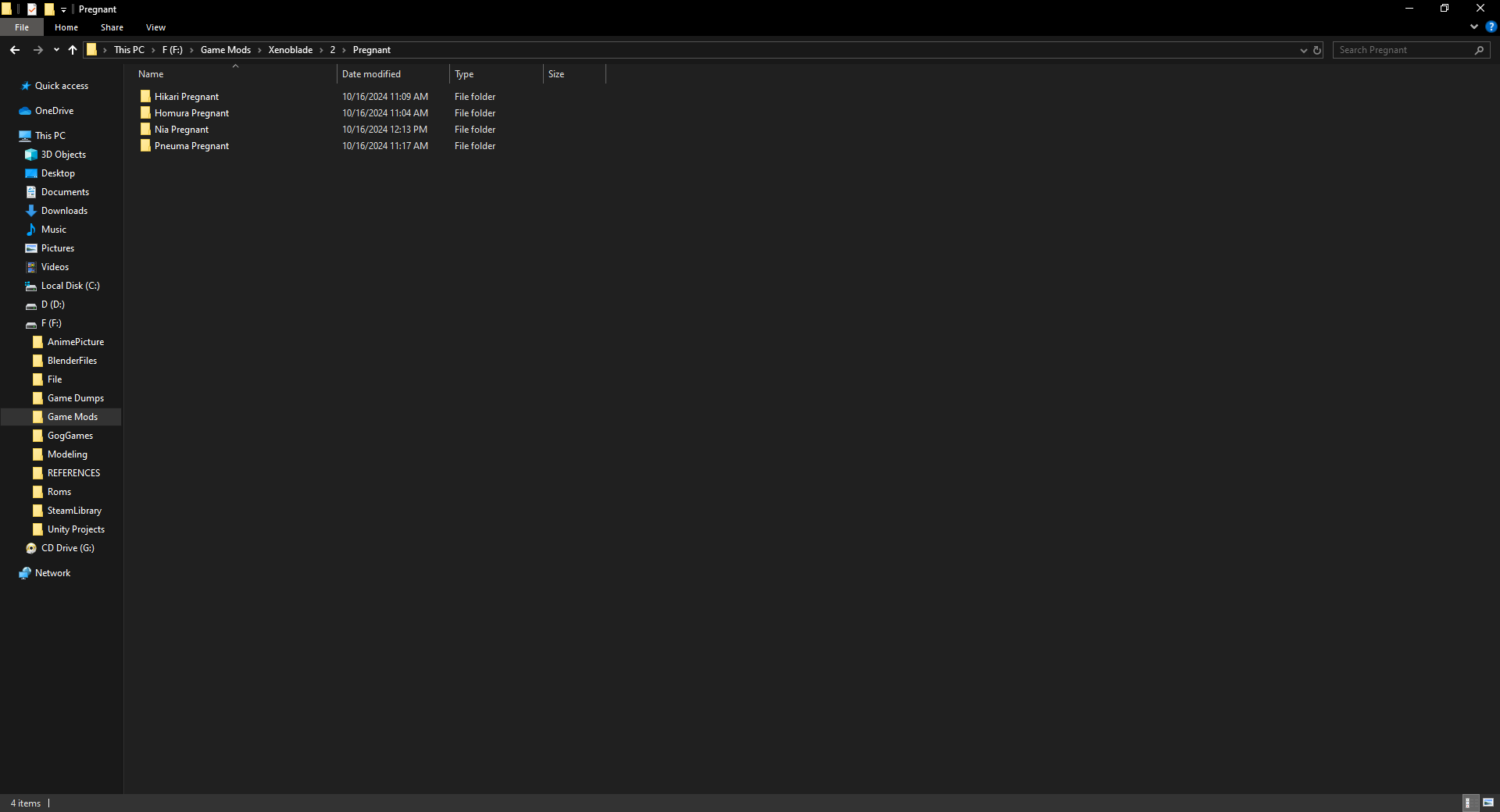Click the New folder quick access icon

coord(49,9)
